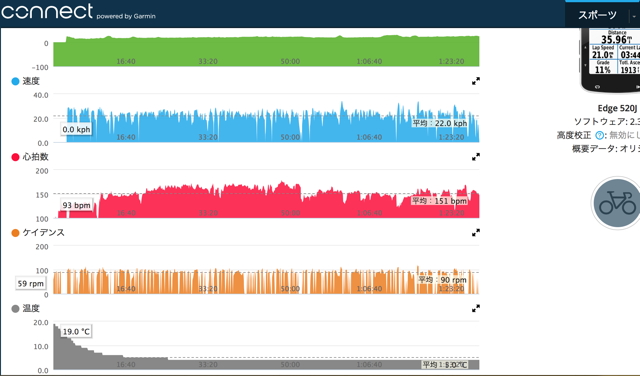
Task: Click the cycling activity bicycle icon
Action: (617, 203)
